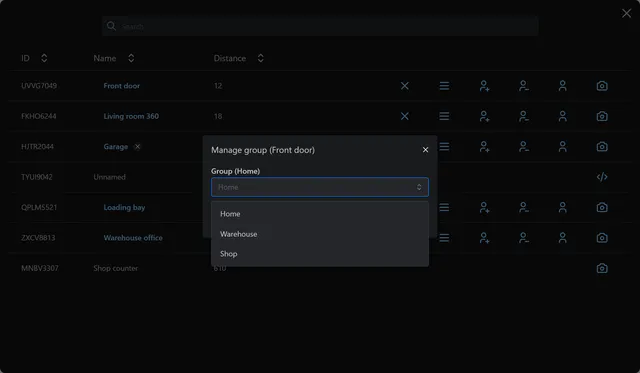Click the ID cell QPLM5521
Viewport: 640px width, 373px height.
click(38, 207)
